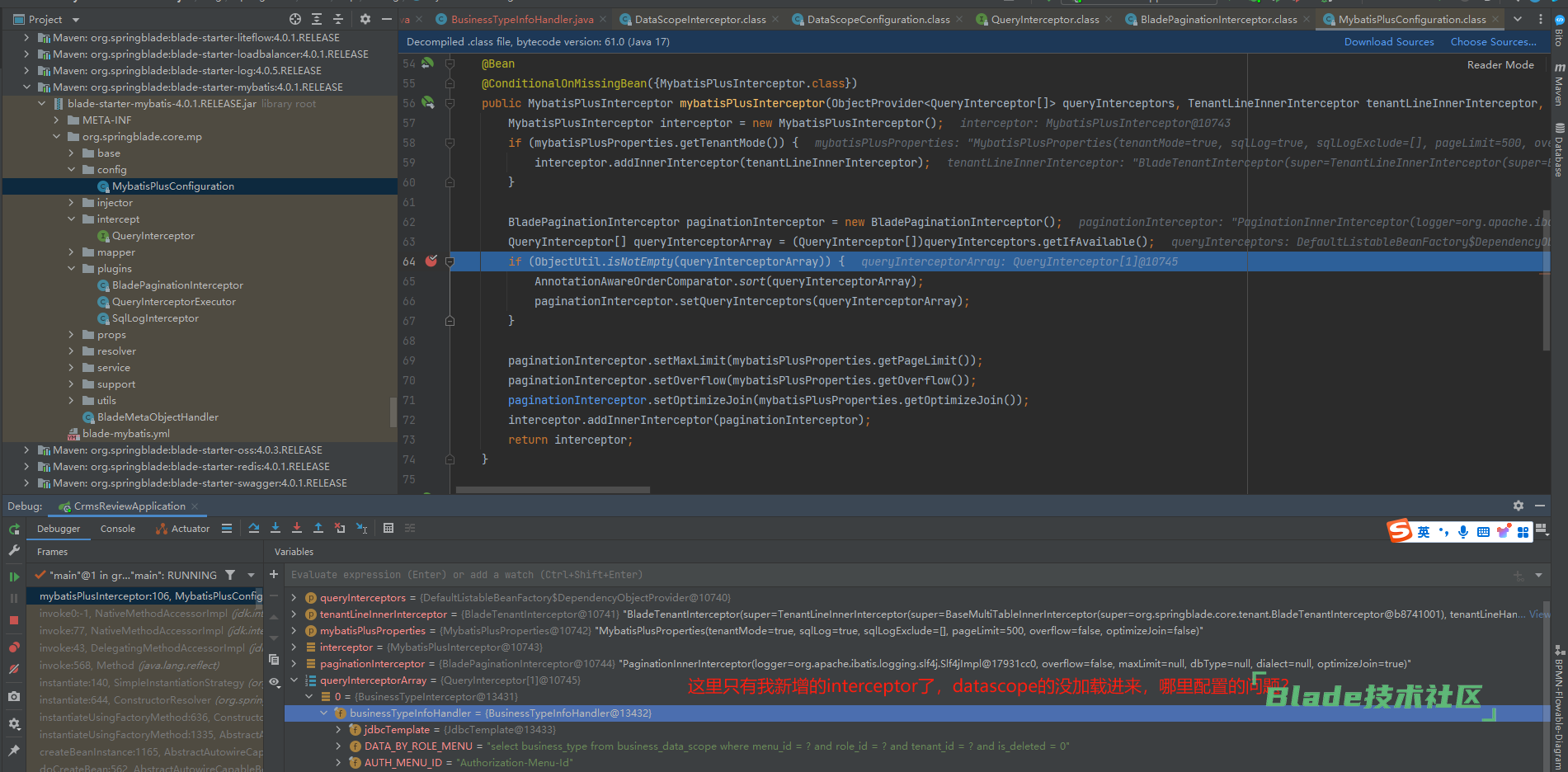Toggle Reader Mode in editor
This screenshot has width=1568, height=772.
pos(1500,64)
